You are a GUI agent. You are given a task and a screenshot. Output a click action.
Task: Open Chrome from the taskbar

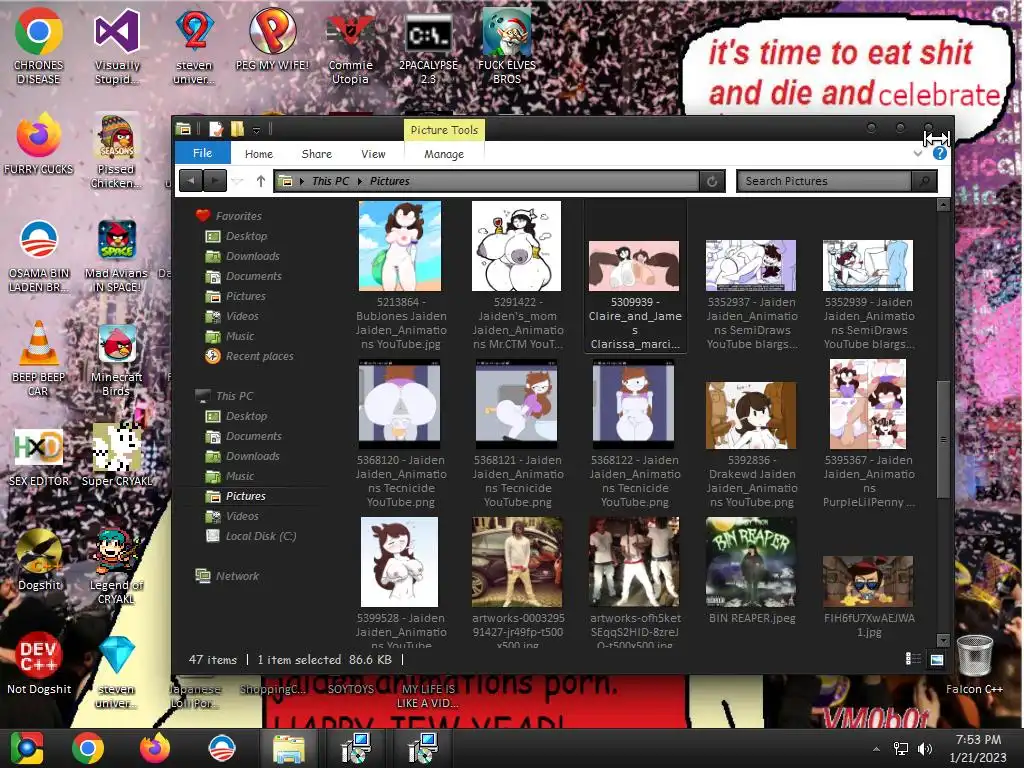click(88, 748)
